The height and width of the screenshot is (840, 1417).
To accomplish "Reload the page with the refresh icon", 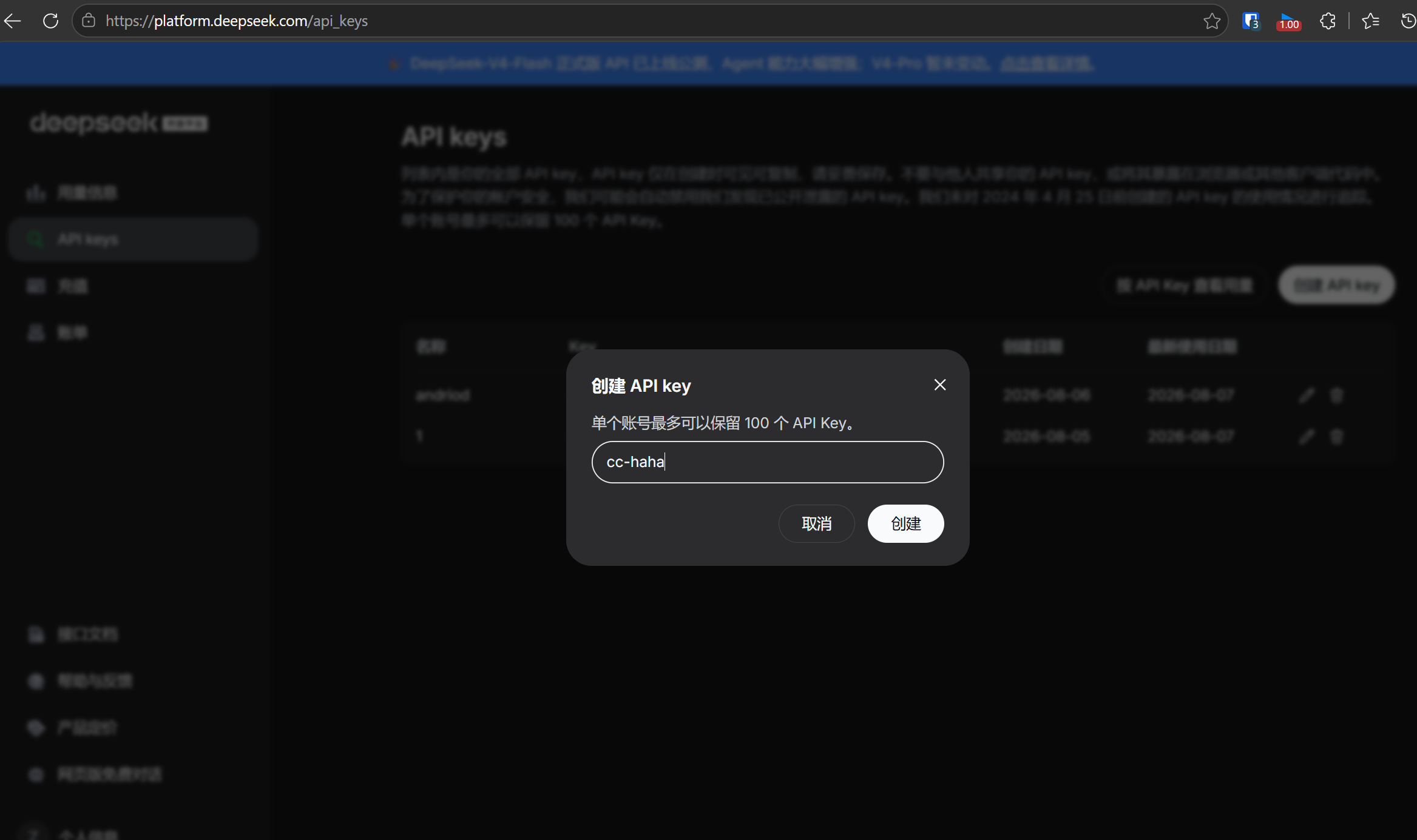I will coord(51,21).
